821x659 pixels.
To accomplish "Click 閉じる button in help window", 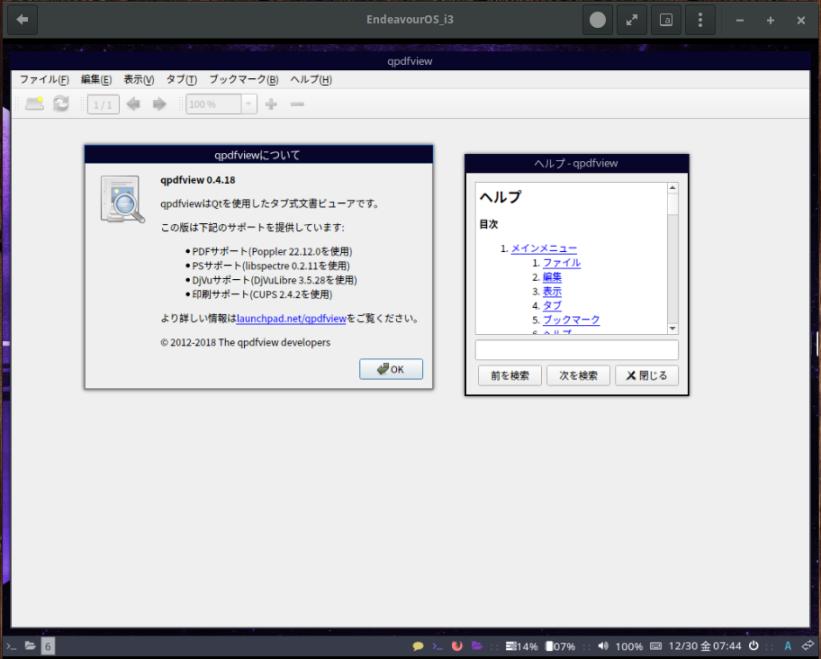I will coord(647,375).
